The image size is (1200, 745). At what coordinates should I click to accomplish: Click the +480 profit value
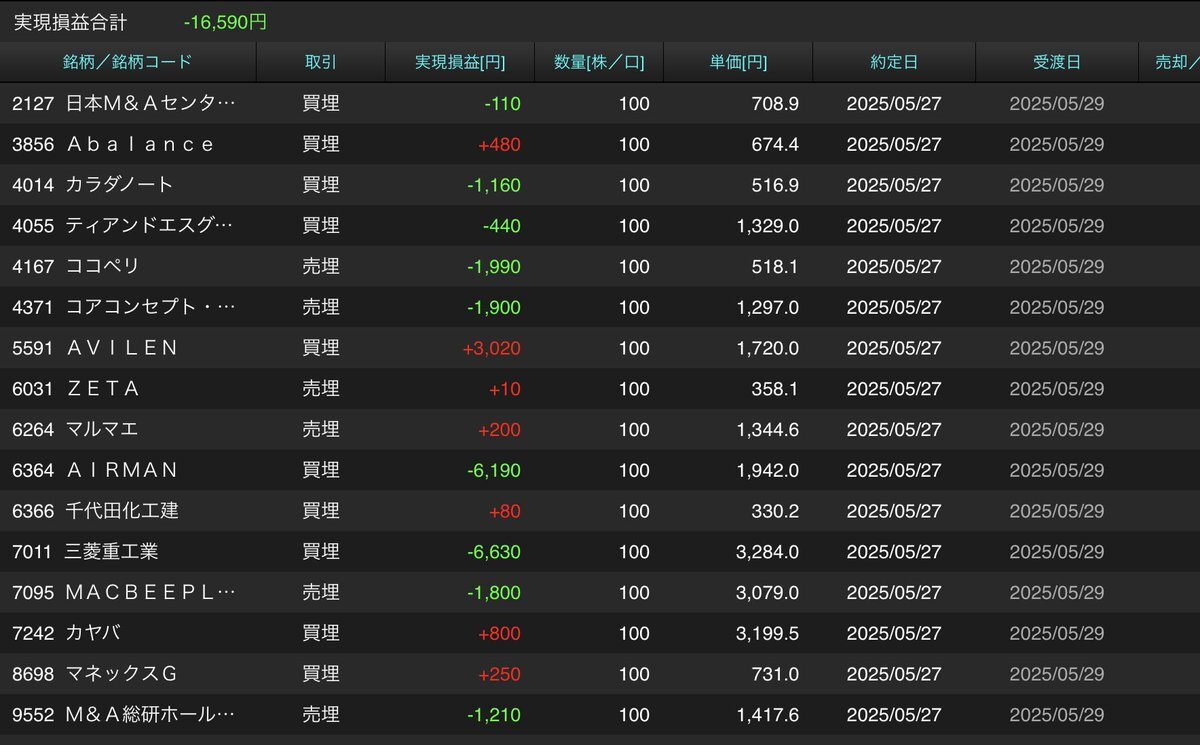499,144
